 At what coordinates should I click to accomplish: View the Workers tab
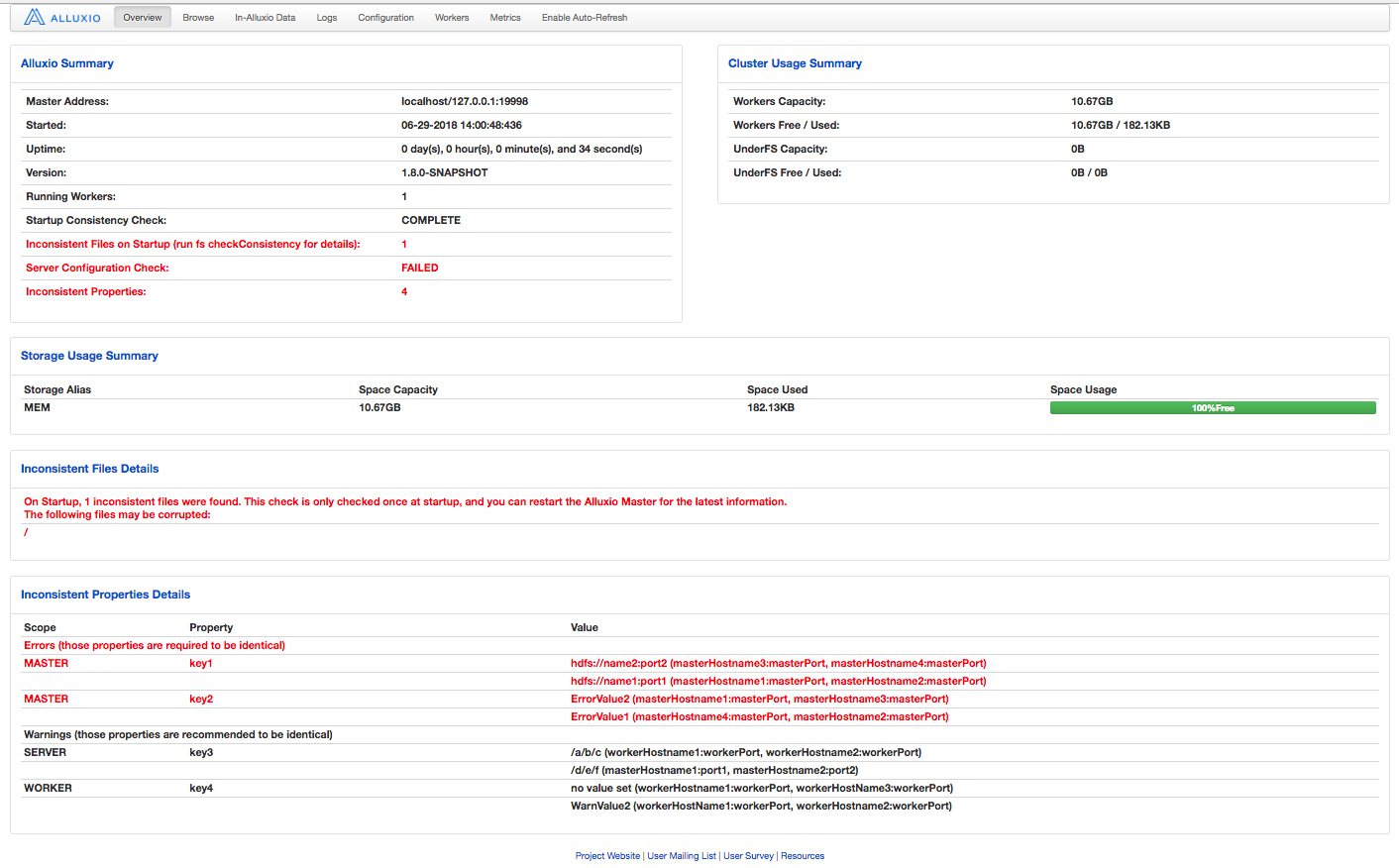pyautogui.click(x=452, y=18)
